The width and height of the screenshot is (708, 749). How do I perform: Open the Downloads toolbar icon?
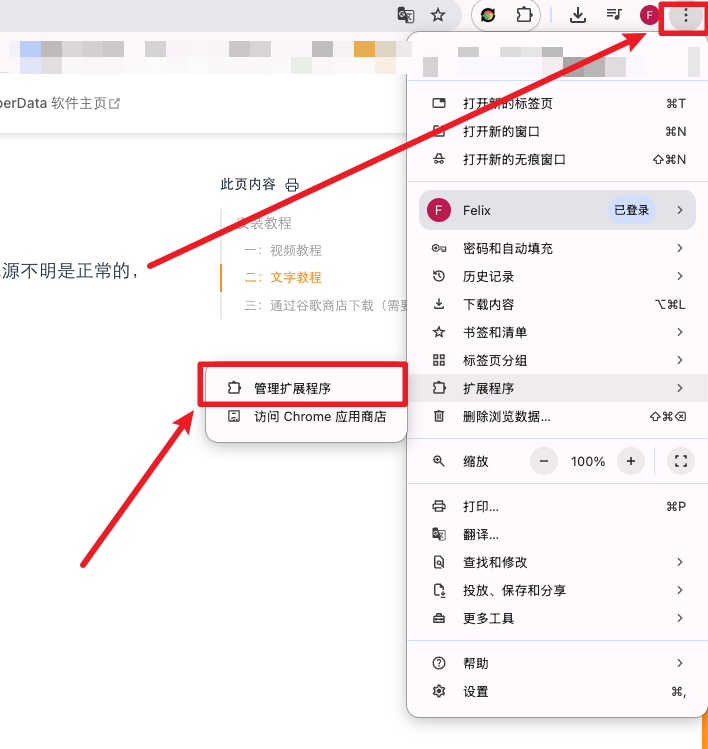click(x=578, y=15)
